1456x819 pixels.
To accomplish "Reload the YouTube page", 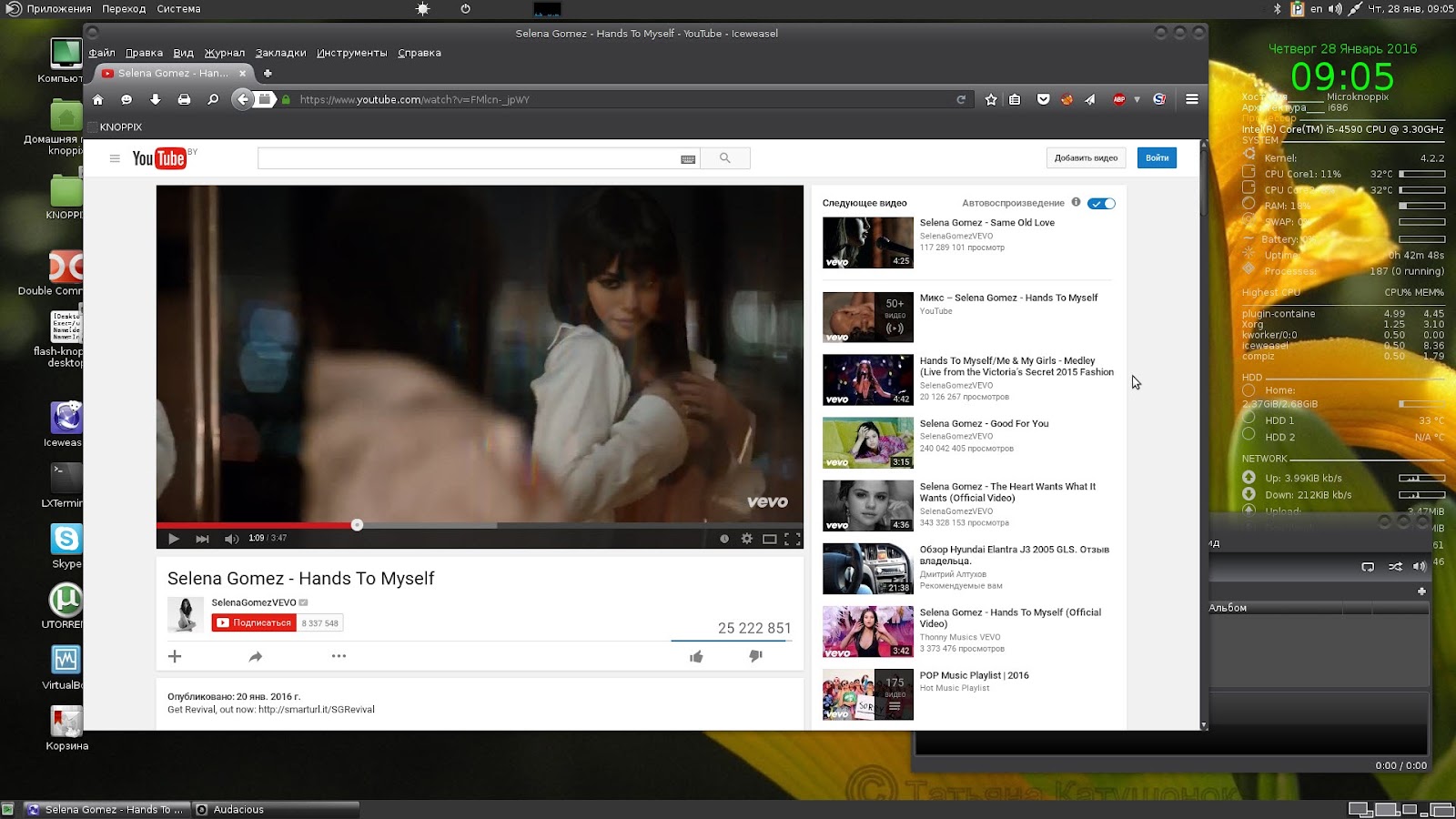I will pyautogui.click(x=961, y=99).
